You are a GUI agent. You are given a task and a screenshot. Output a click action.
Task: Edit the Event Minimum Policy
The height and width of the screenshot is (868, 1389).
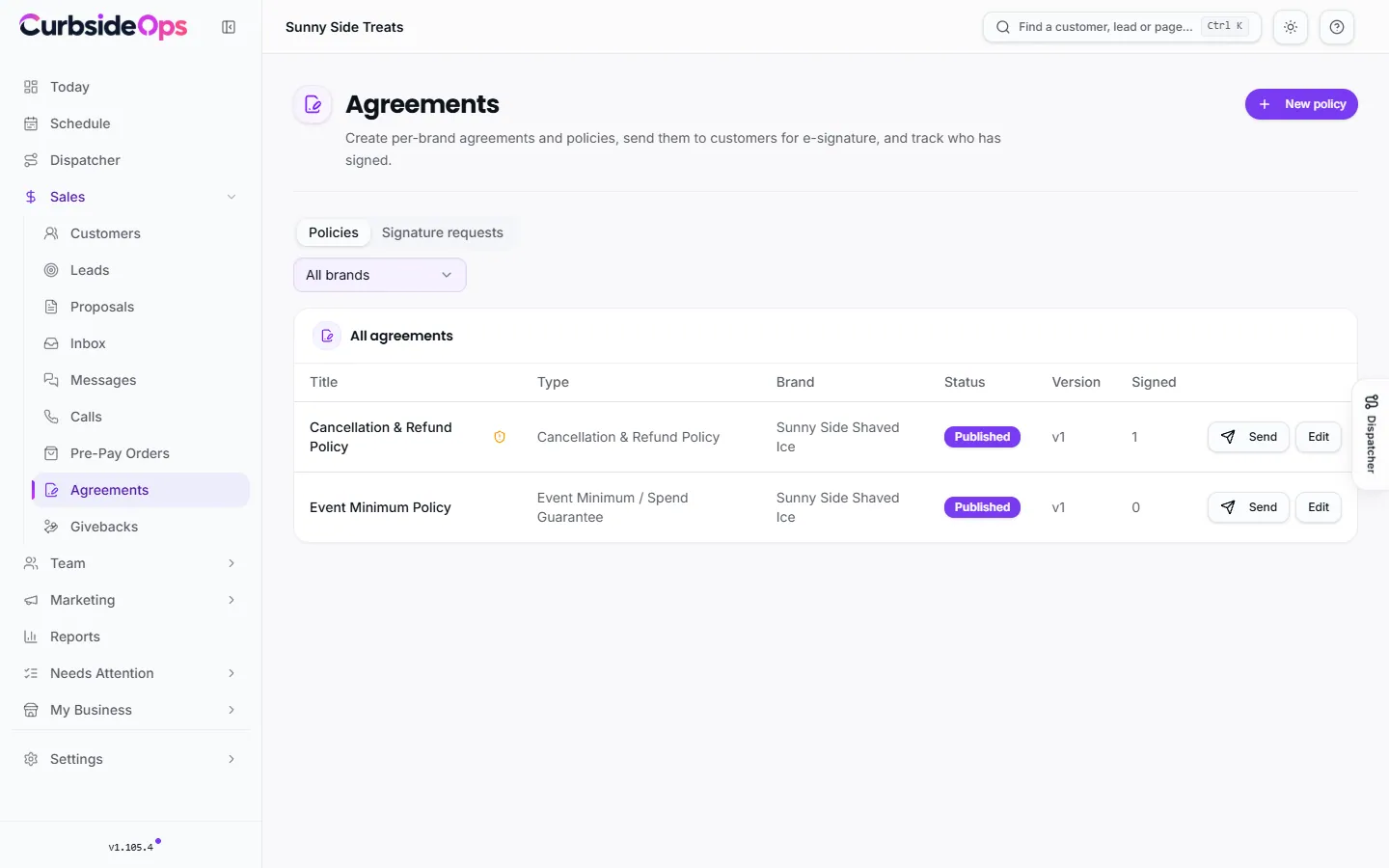[1319, 507]
